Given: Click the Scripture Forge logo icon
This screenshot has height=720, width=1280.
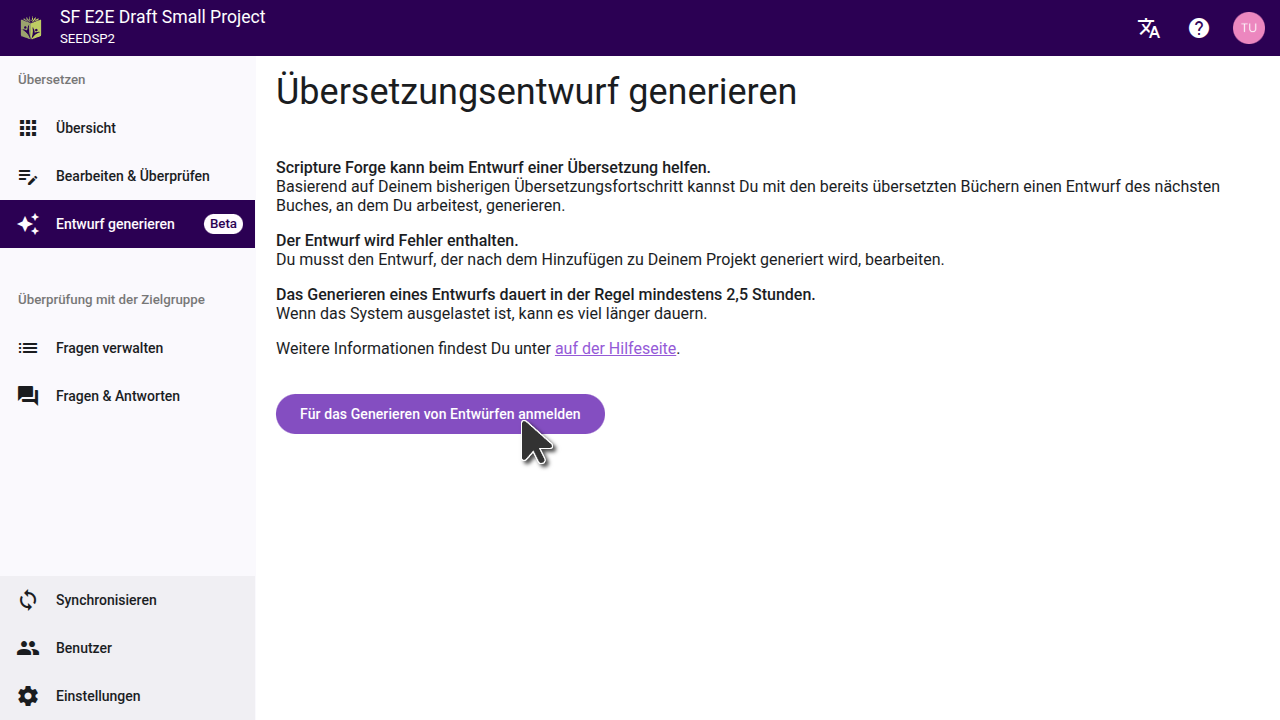Looking at the screenshot, I should pyautogui.click(x=31, y=28).
